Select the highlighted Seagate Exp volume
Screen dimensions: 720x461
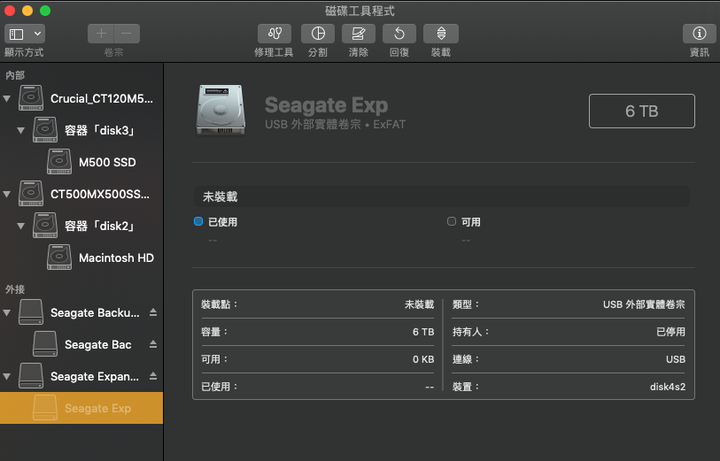click(x=81, y=408)
